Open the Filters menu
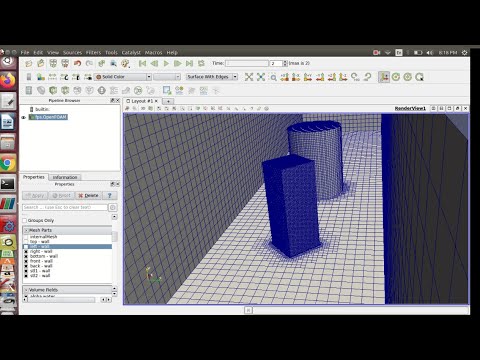Image resolution: width=480 pixels, height=360 pixels. click(93, 53)
